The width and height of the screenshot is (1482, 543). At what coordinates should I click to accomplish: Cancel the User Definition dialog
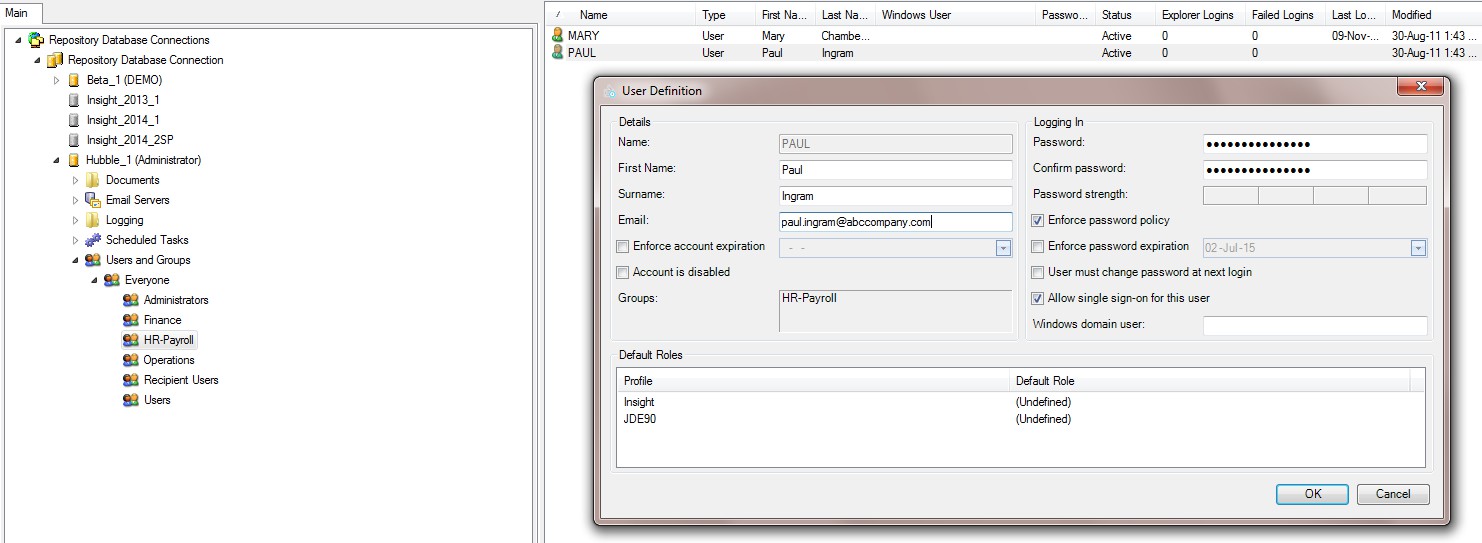point(1392,494)
